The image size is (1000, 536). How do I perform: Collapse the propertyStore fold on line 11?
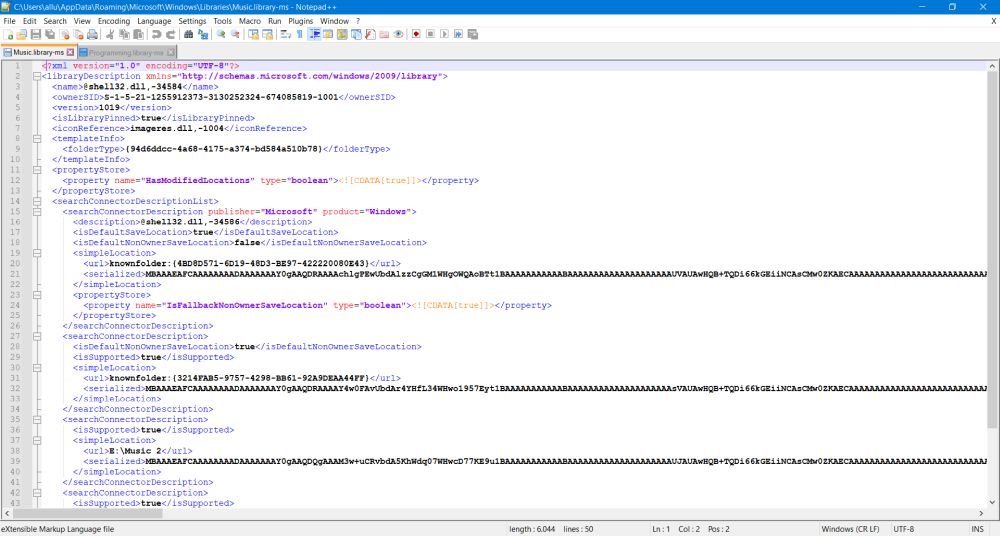pyautogui.click(x=36, y=170)
